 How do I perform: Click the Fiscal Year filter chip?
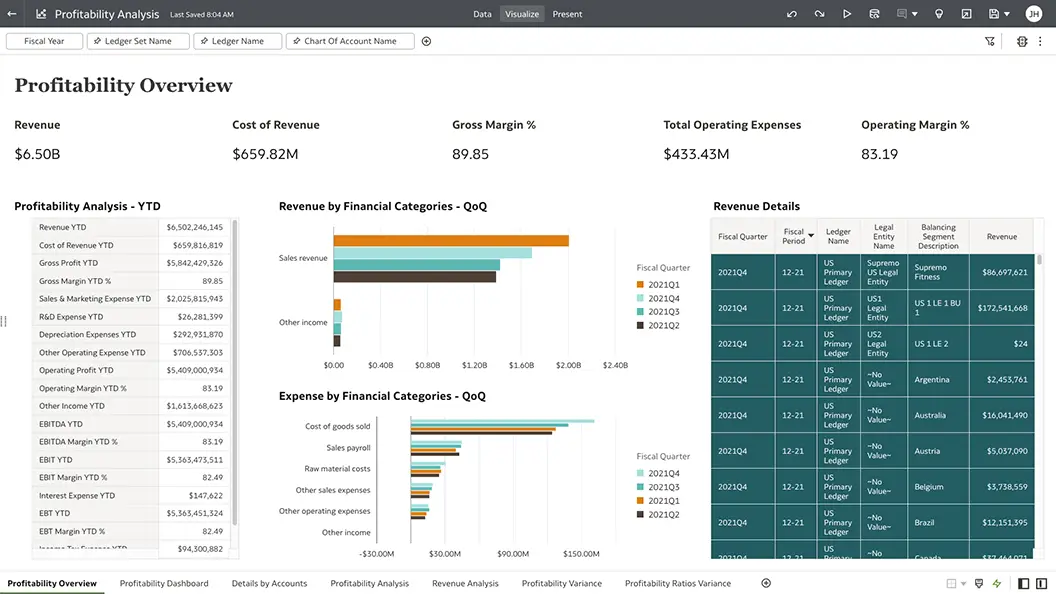coord(44,41)
